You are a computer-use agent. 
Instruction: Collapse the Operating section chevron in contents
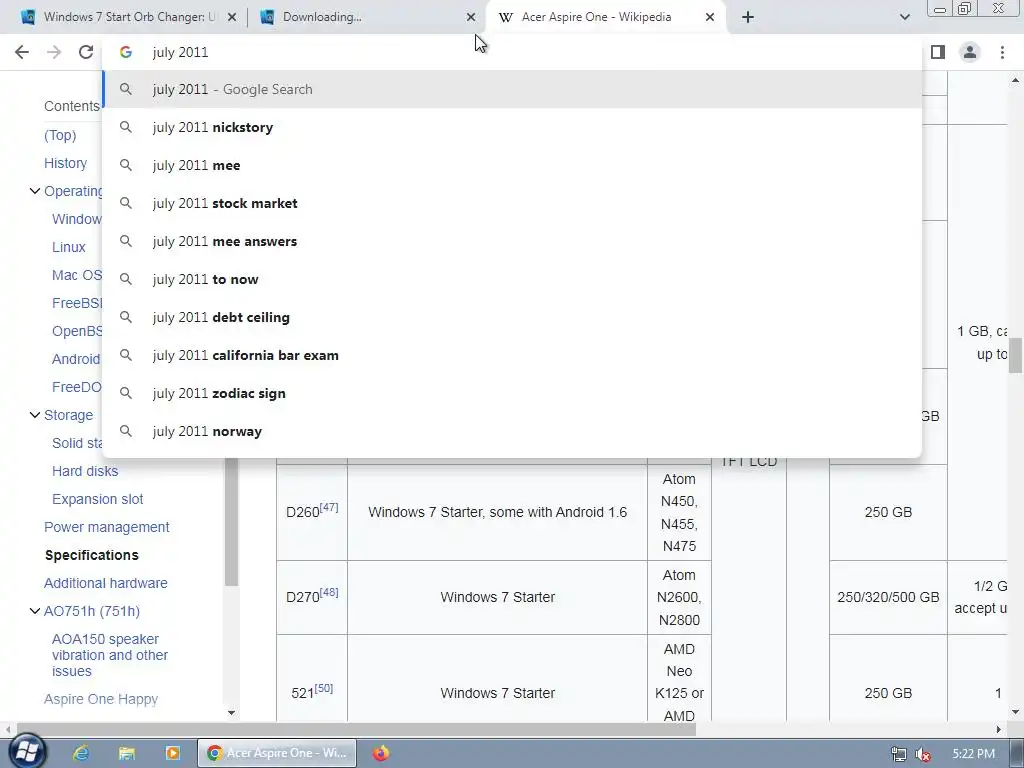35,191
